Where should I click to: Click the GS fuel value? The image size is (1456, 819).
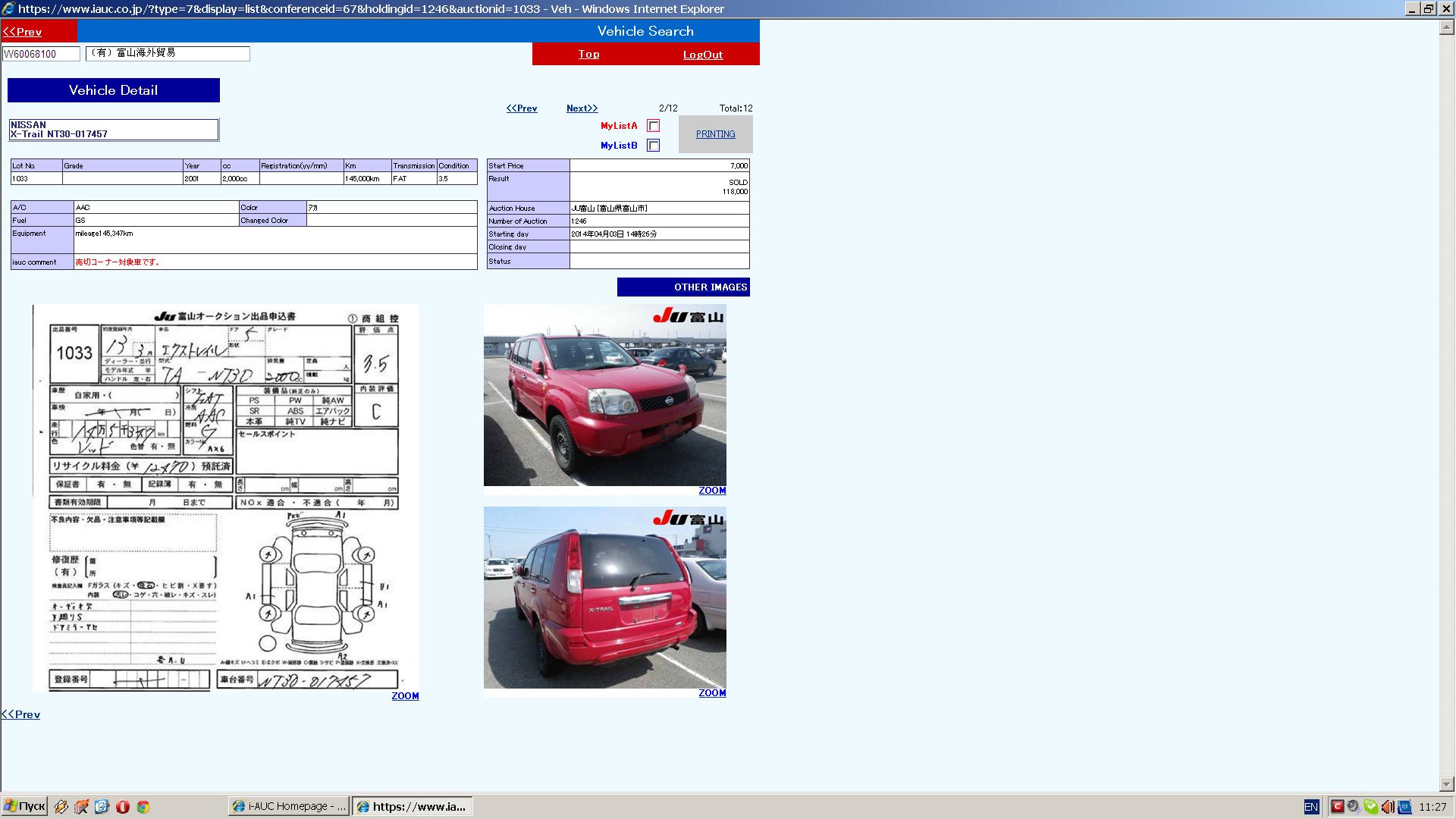[80, 221]
